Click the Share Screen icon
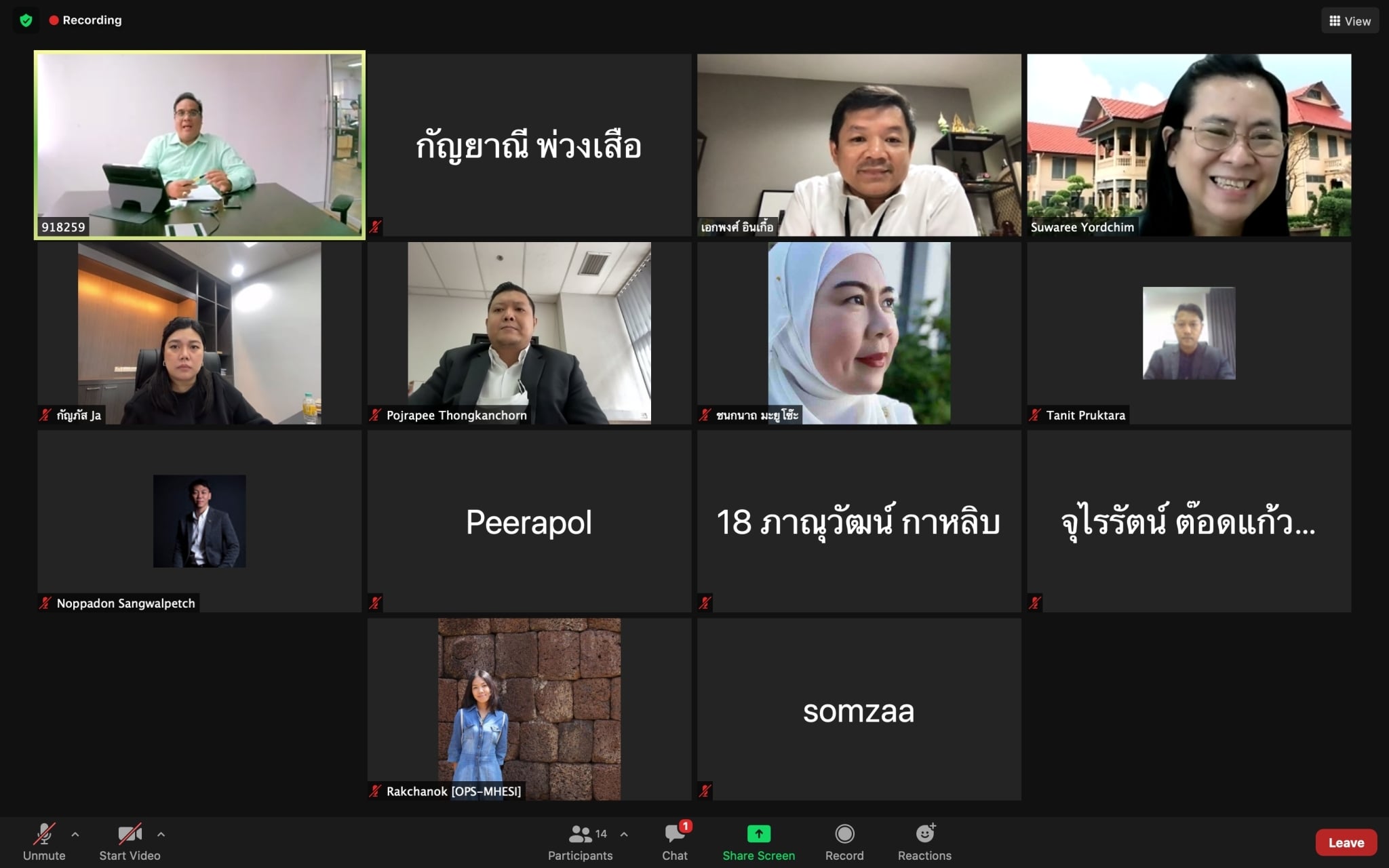 pyautogui.click(x=758, y=833)
